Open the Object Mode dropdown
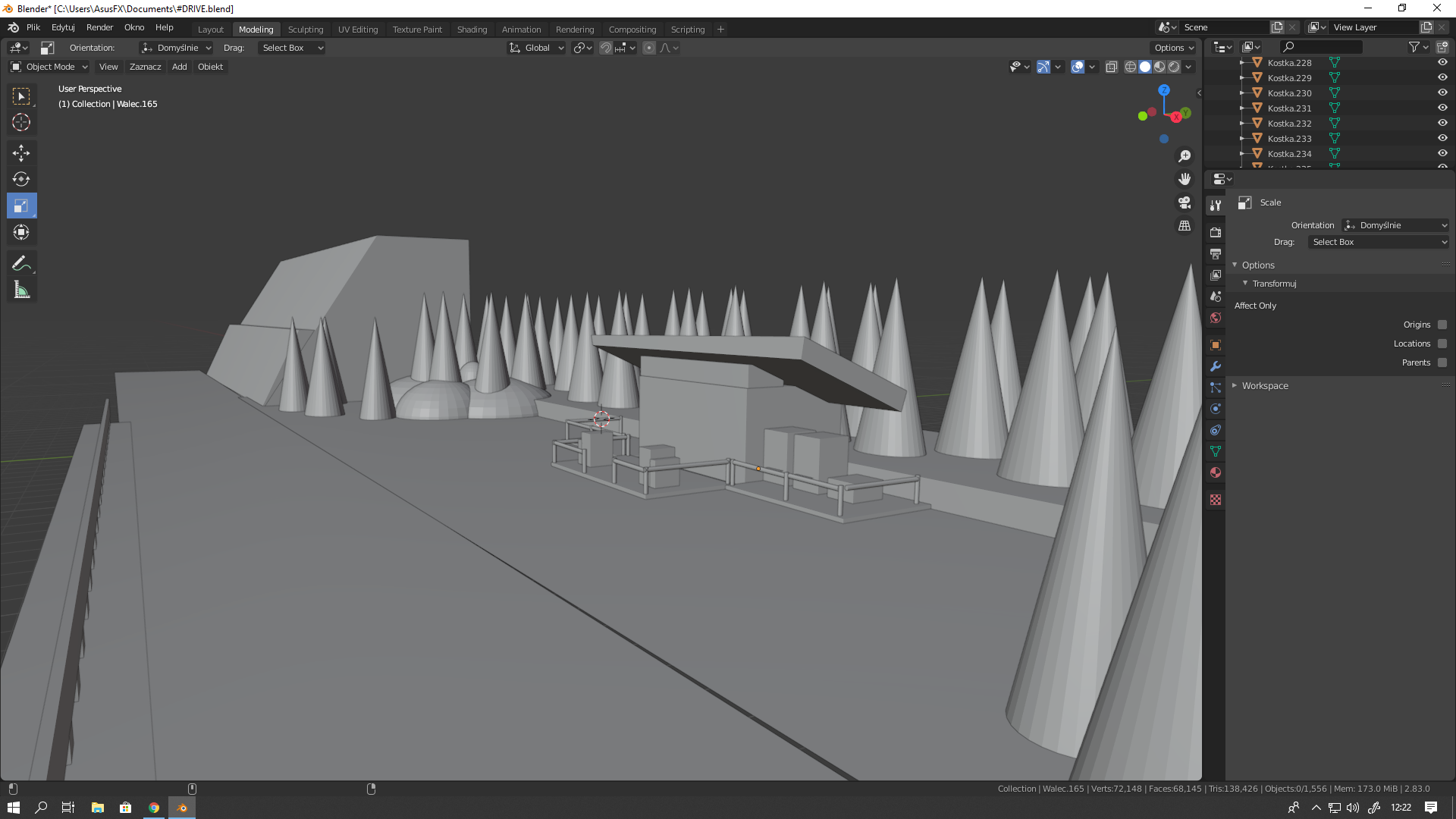This screenshot has height=819, width=1456. click(x=50, y=67)
